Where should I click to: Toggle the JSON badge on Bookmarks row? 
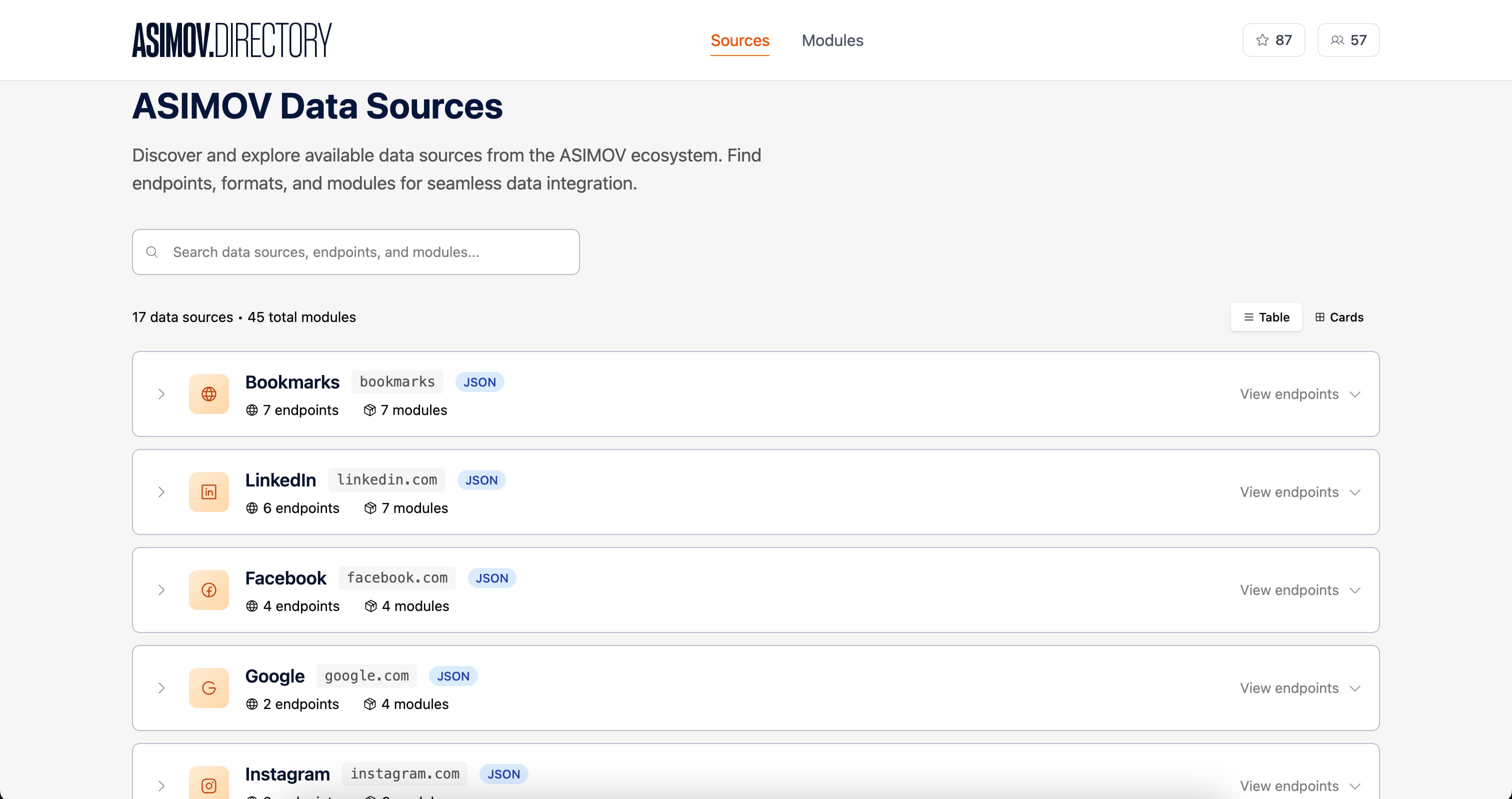coord(479,381)
